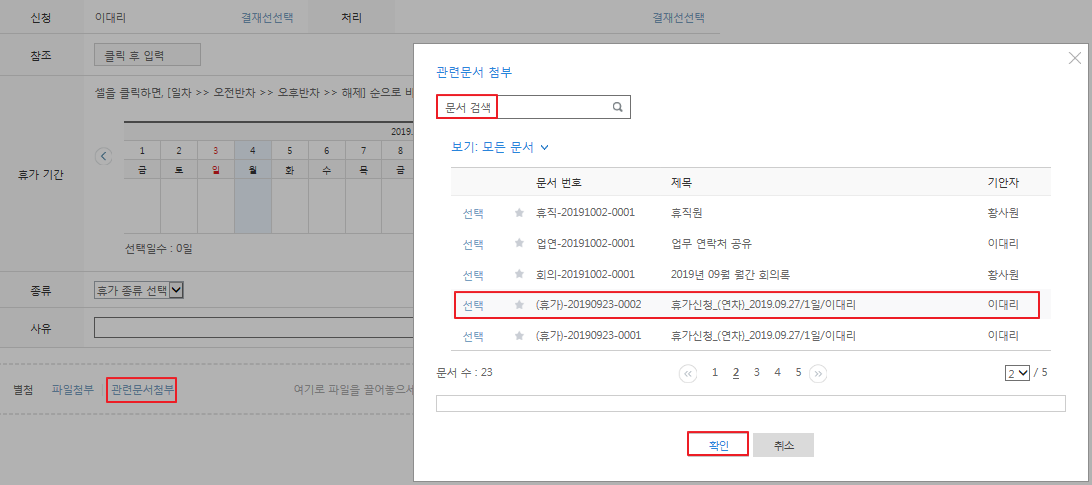
Task: Star the (휴가)-20190923-0001 document
Action: coord(519,336)
